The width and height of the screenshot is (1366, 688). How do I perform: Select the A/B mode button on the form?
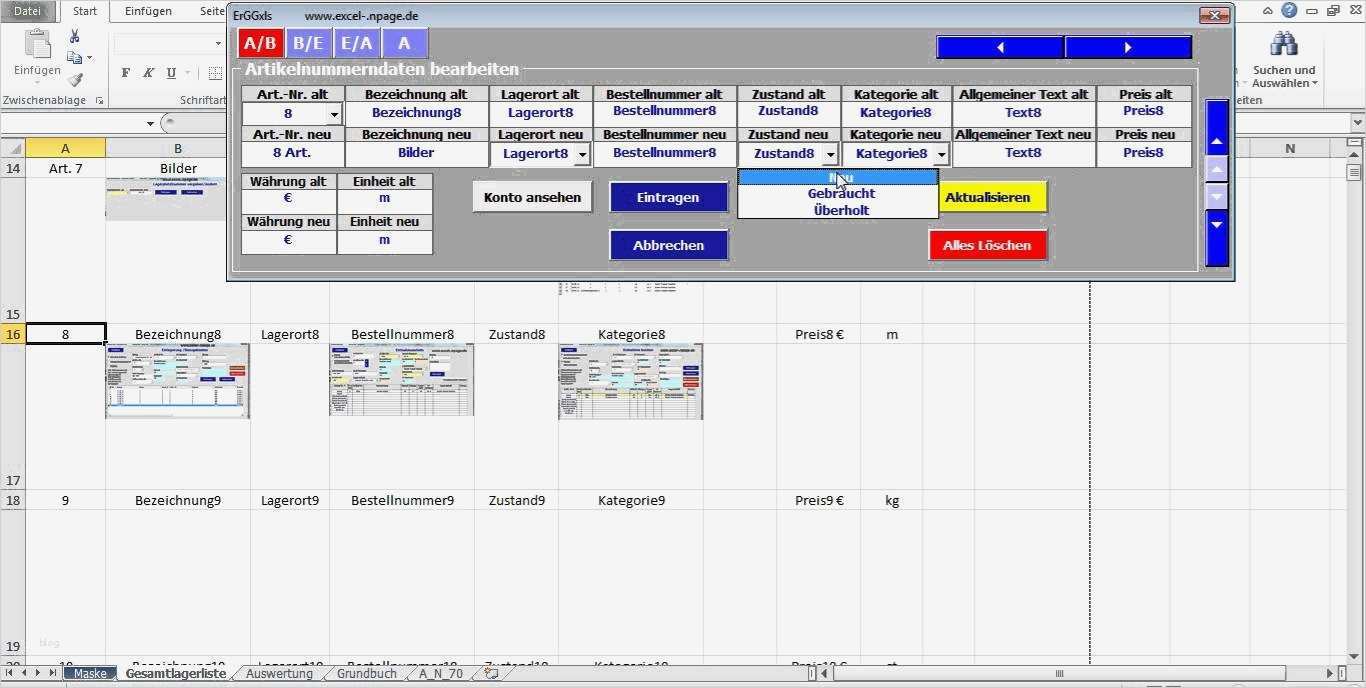click(259, 43)
